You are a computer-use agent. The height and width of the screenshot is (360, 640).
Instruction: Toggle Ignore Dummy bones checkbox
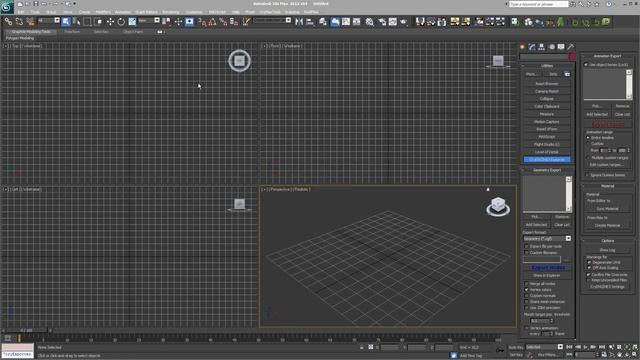(x=588, y=175)
